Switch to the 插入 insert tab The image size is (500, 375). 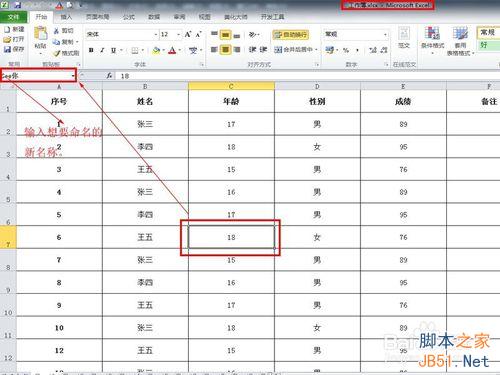point(66,17)
